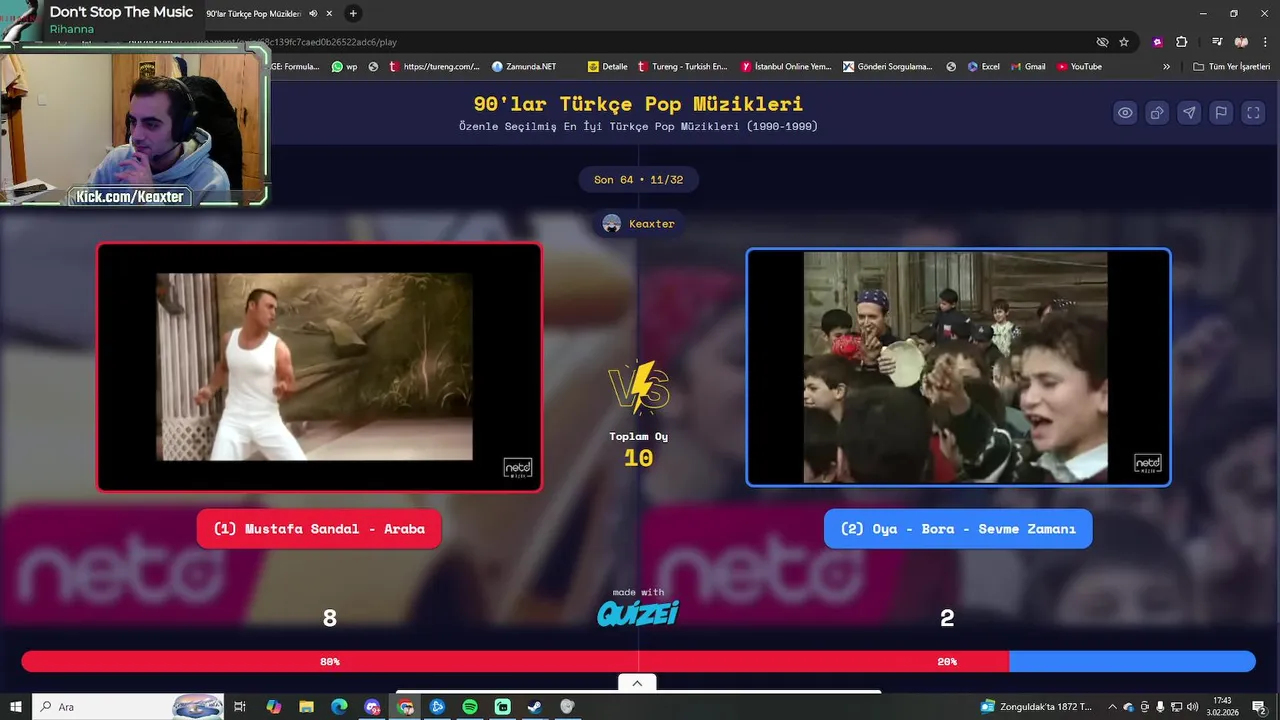The width and height of the screenshot is (1280, 720).
Task: Open the YouTube bookmark
Action: tap(1080, 67)
